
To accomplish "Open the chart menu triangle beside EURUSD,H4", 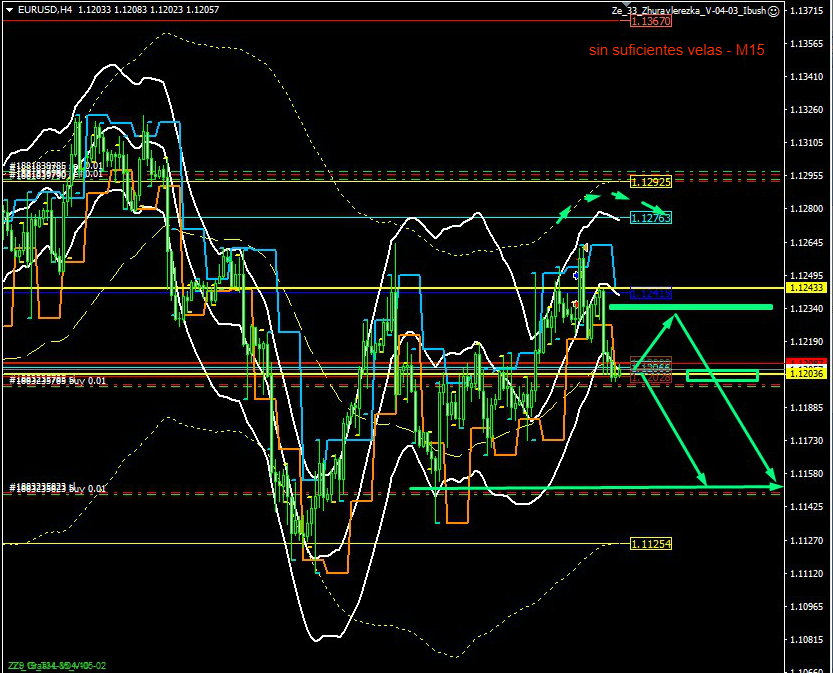I will (9, 10).
